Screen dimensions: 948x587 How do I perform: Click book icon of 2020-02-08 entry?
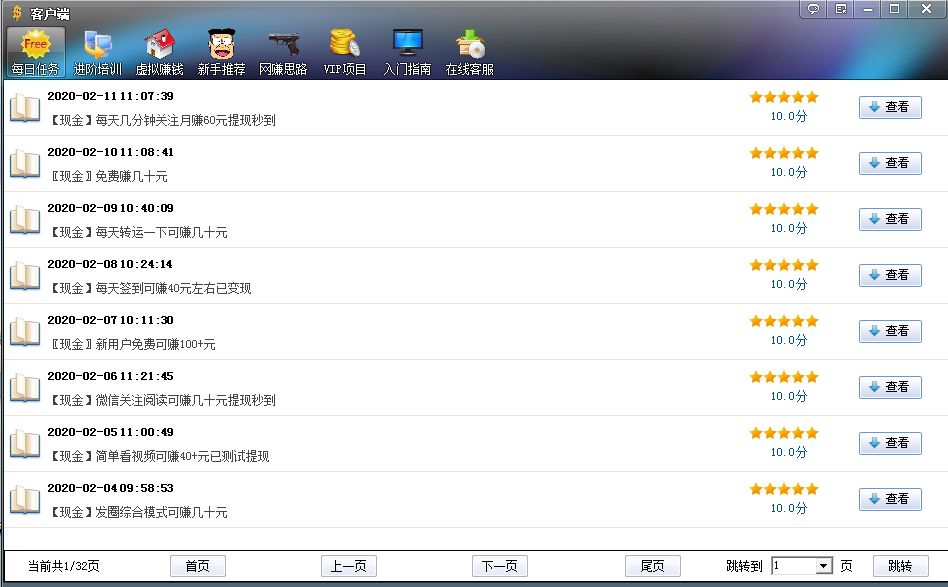tap(25, 276)
